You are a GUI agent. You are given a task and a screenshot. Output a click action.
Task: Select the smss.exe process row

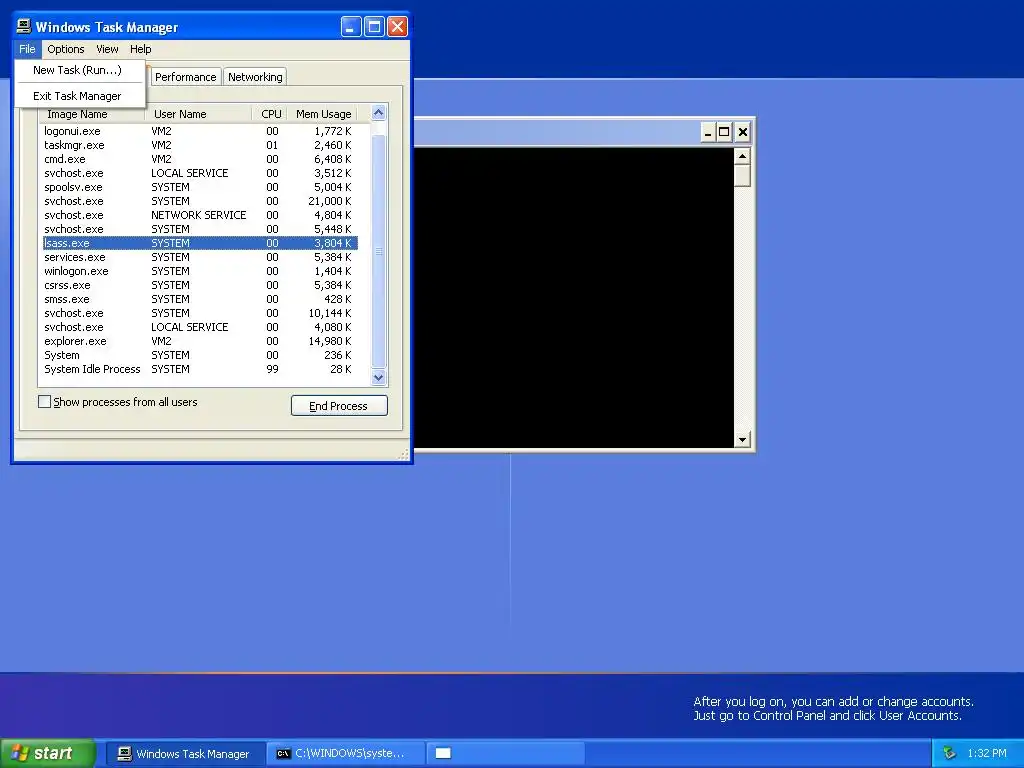tap(199, 299)
